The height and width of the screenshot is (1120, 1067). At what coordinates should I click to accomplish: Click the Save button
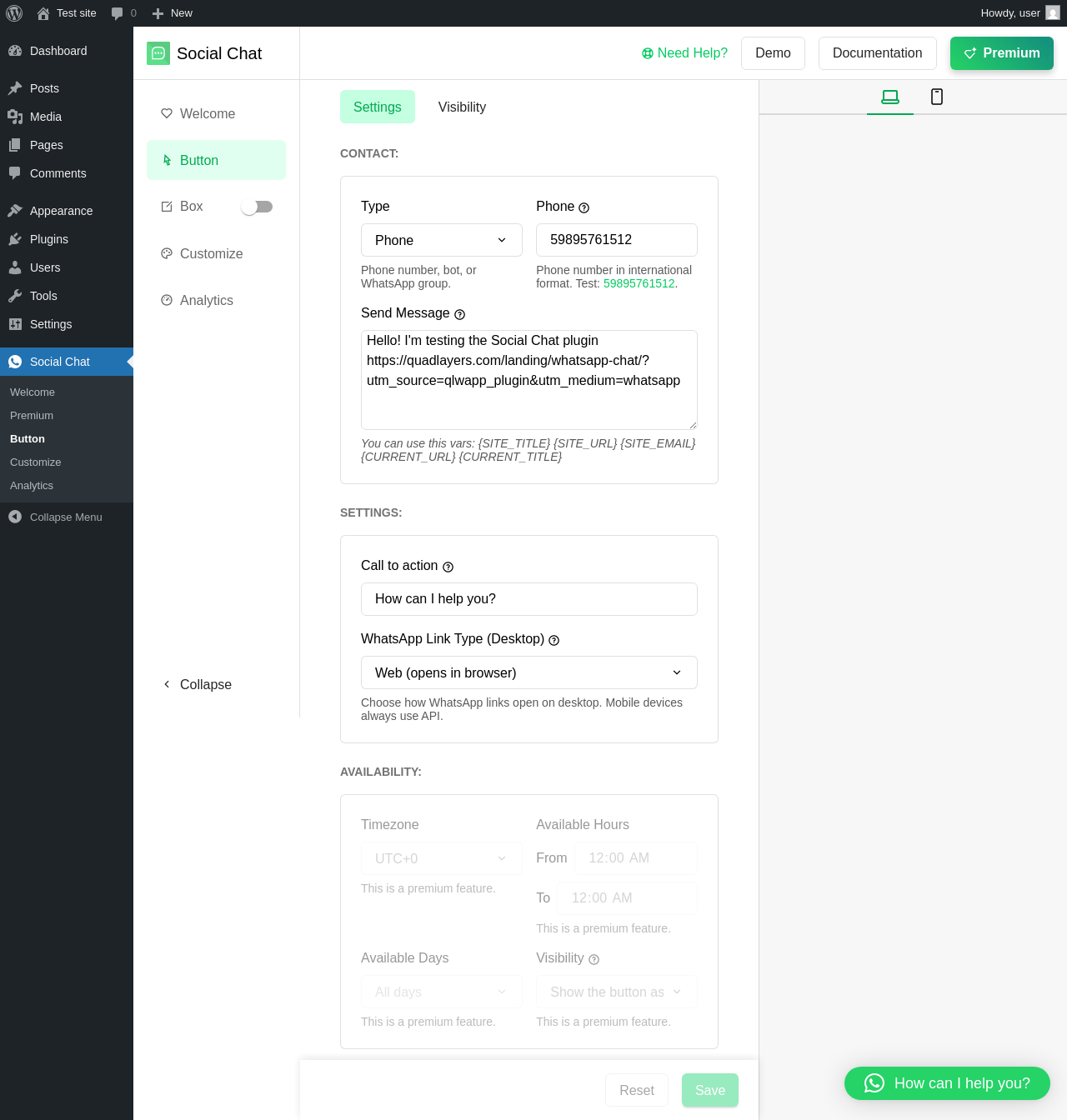point(710,1090)
